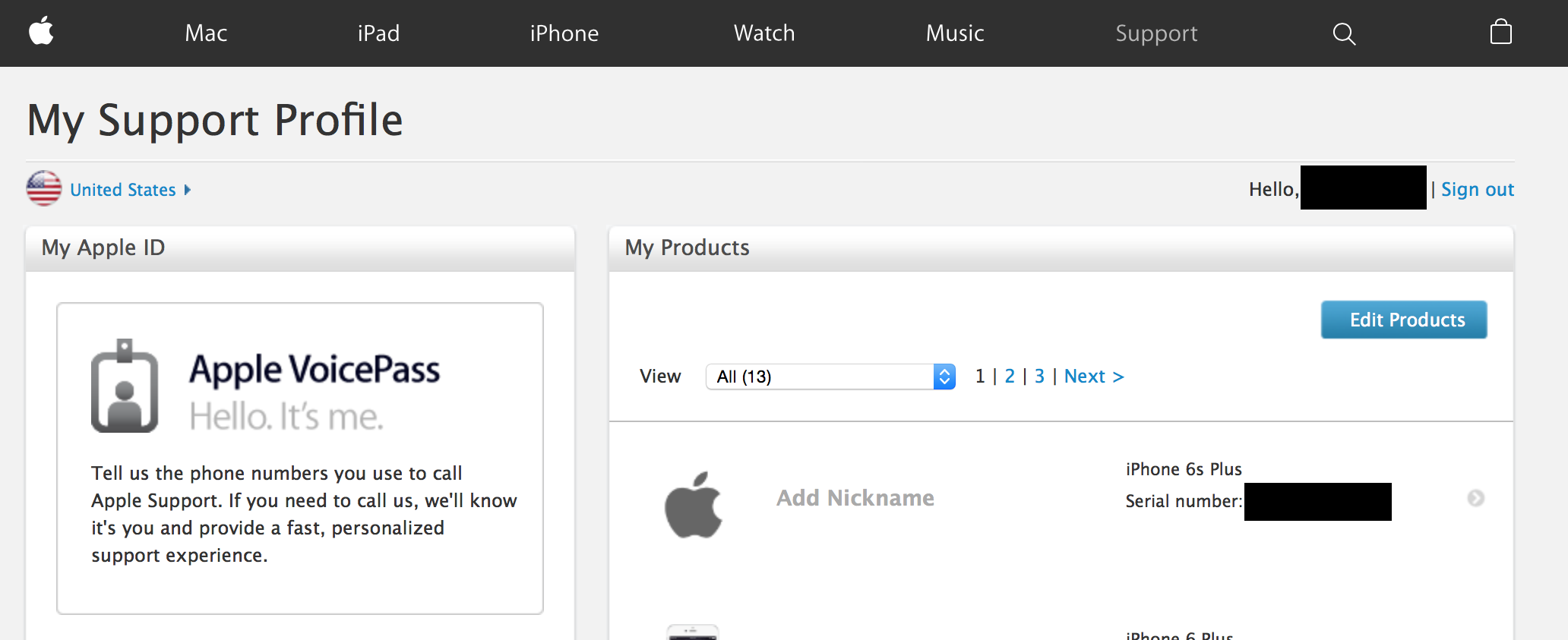Click the My Products panel header
1568x640 pixels.
(1061, 248)
